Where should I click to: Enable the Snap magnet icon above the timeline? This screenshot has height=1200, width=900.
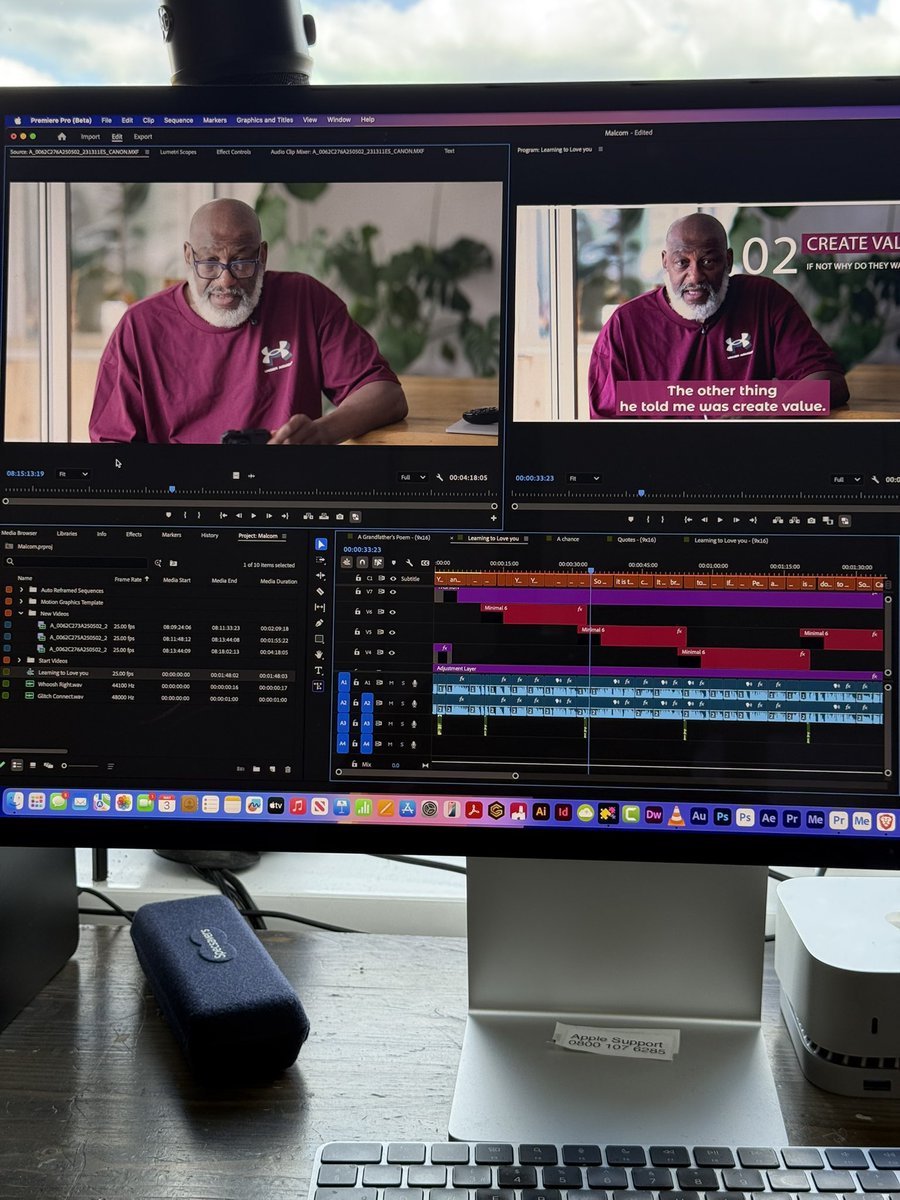tap(363, 562)
